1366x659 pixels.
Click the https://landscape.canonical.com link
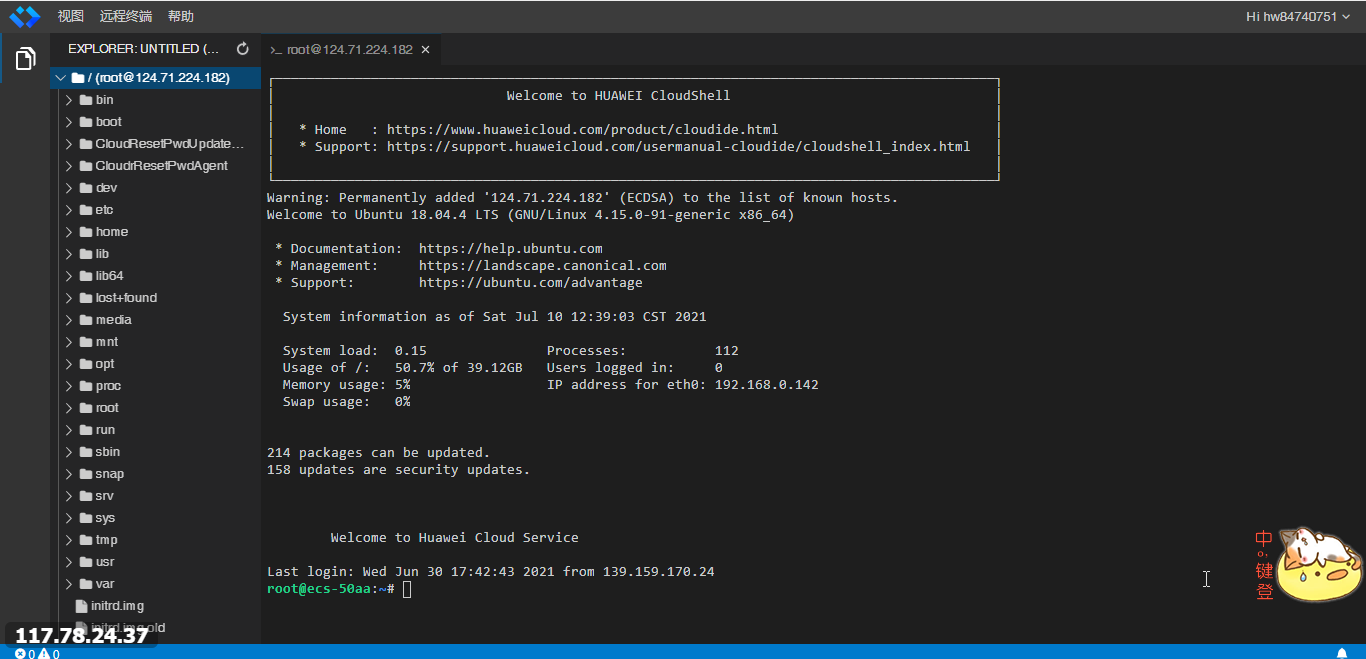pos(543,265)
